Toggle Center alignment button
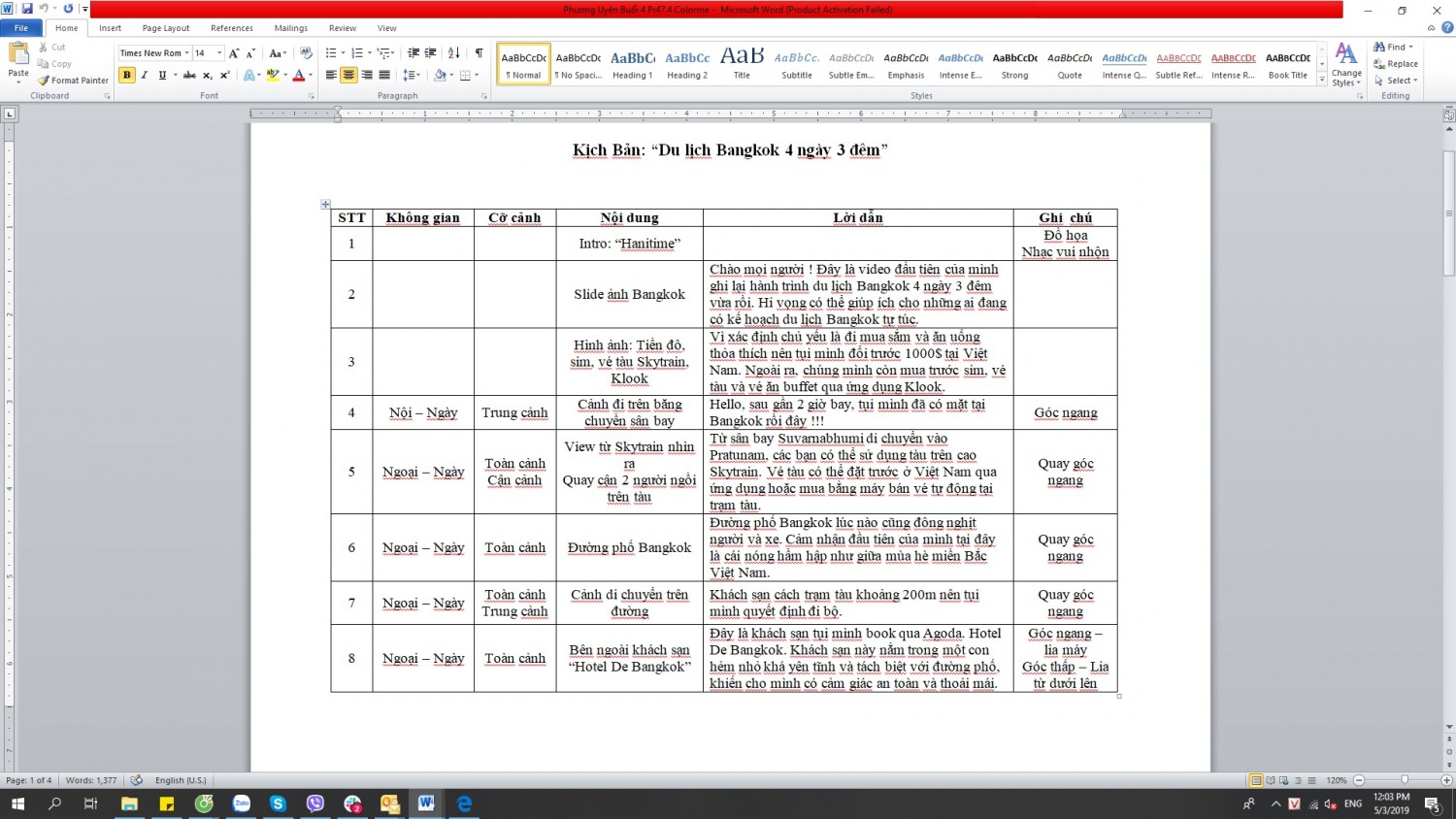 pos(348,75)
